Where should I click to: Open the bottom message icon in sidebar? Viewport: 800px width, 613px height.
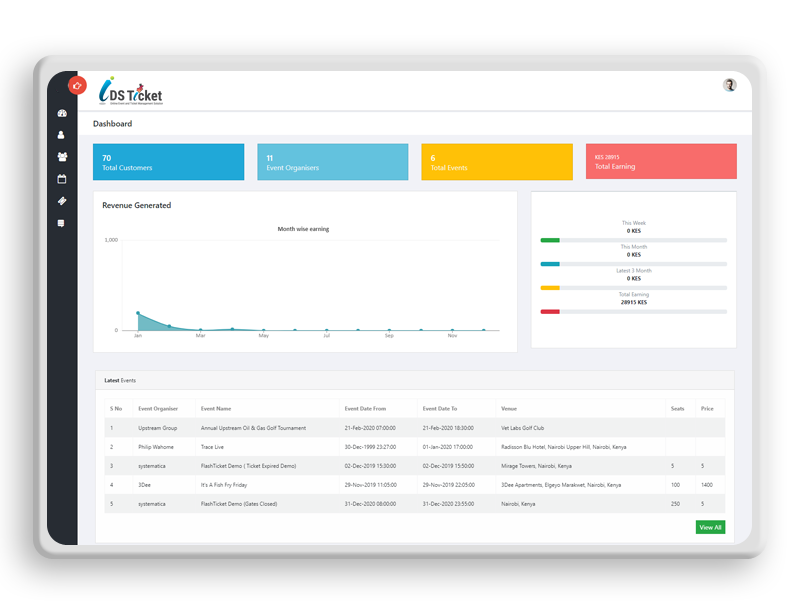click(x=62, y=223)
